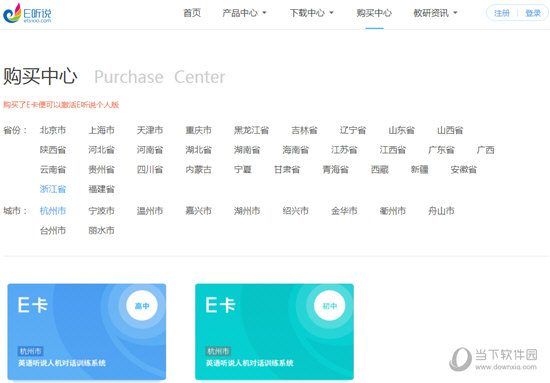Select province 天津市
This screenshot has width=550, height=383.
(x=150, y=130)
